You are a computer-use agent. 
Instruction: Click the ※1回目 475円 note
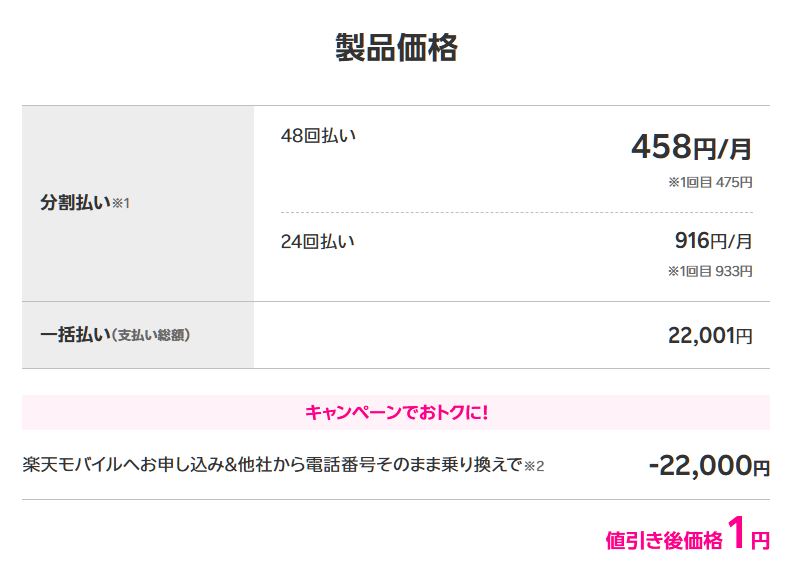click(x=710, y=183)
